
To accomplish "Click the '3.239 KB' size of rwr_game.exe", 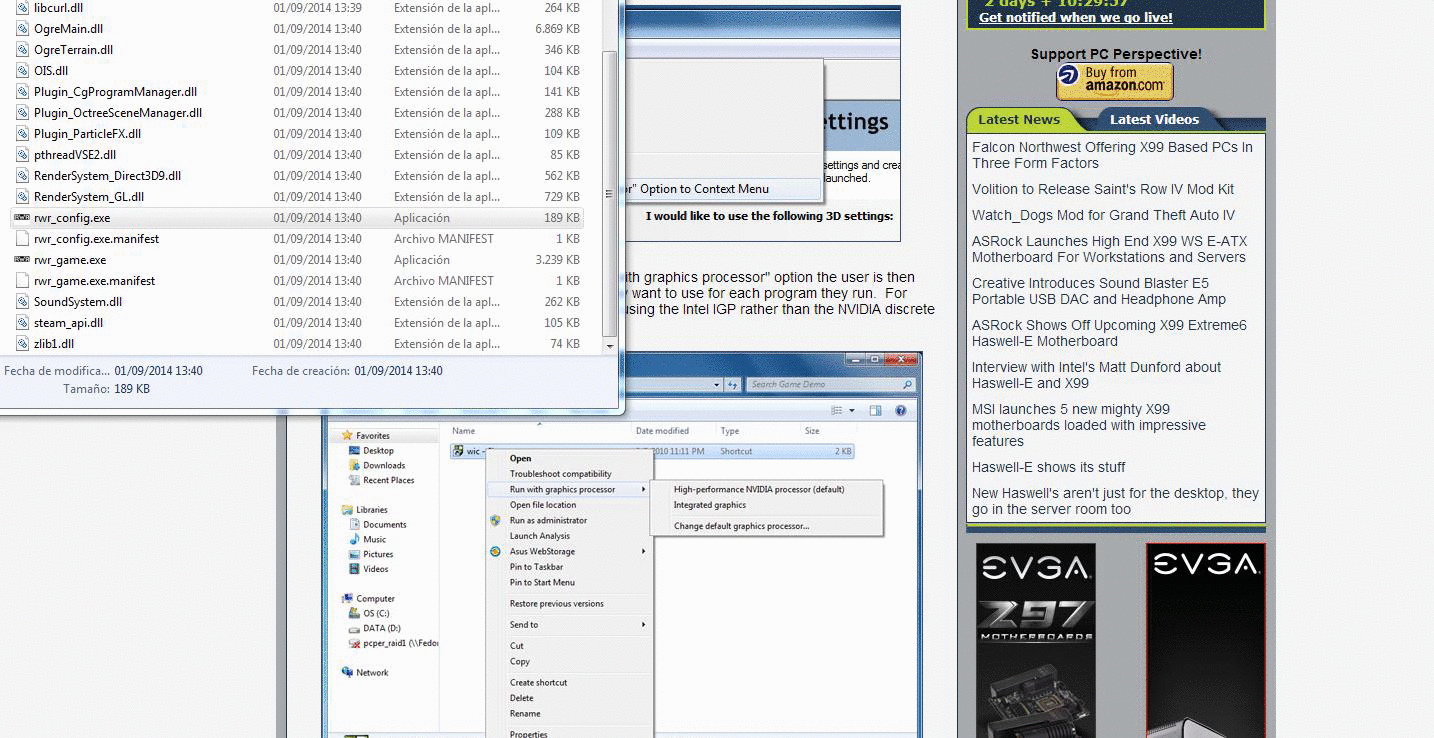I will point(558,260).
